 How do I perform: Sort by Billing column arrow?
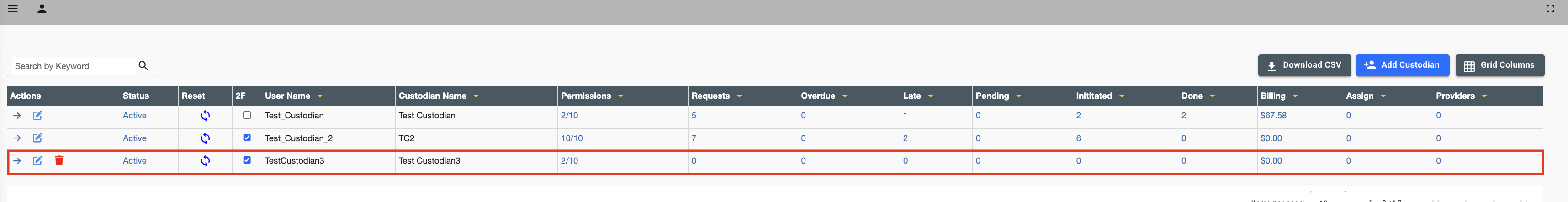click(1295, 96)
